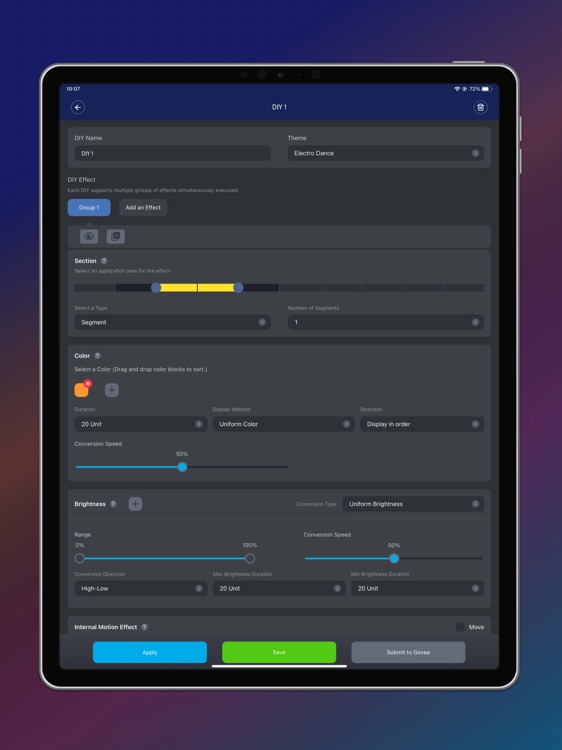Open Select a Type dropdown Segment

172,322
